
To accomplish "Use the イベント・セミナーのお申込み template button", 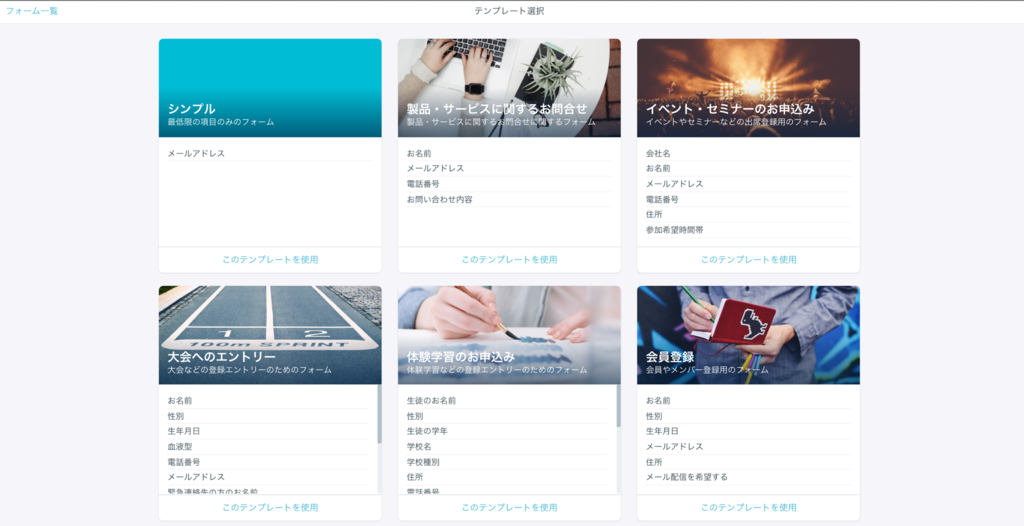I will pyautogui.click(x=748, y=259).
